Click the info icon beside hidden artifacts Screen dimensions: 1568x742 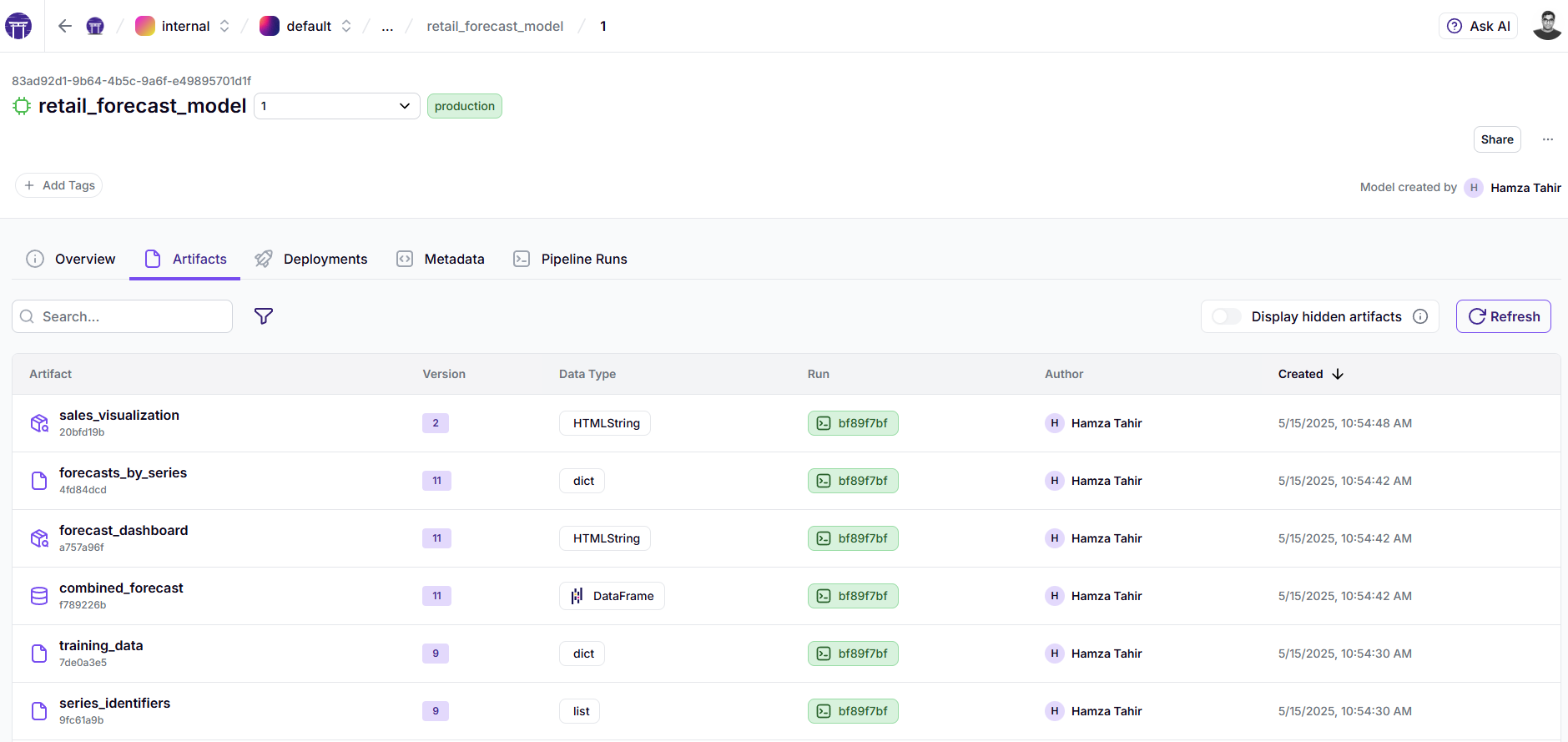[1420, 316]
